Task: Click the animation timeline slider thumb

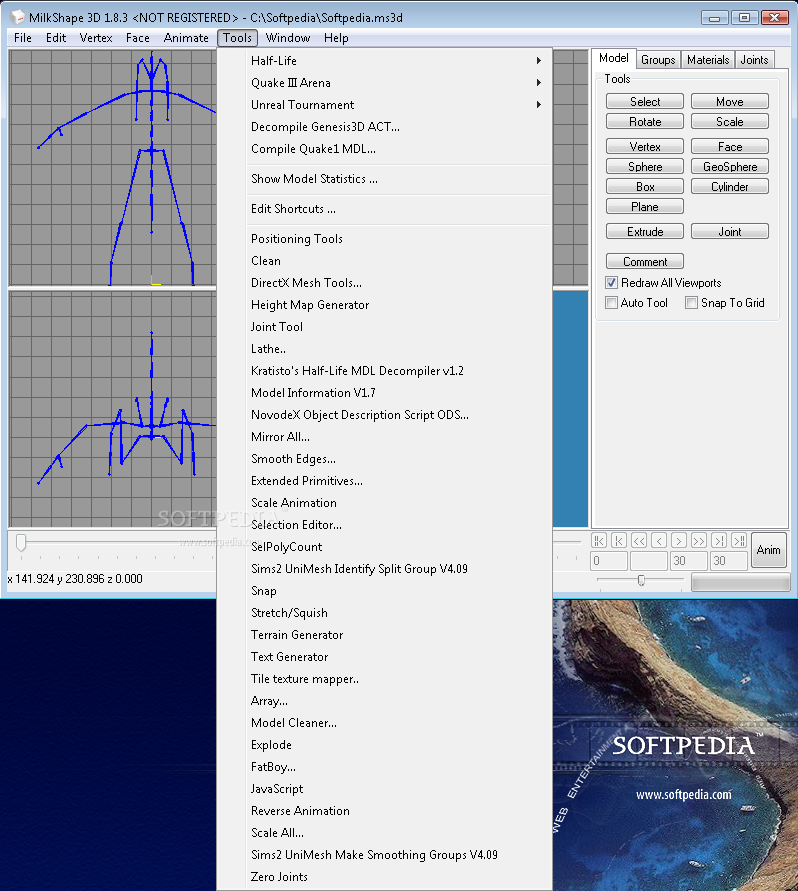Action: [x=21, y=542]
